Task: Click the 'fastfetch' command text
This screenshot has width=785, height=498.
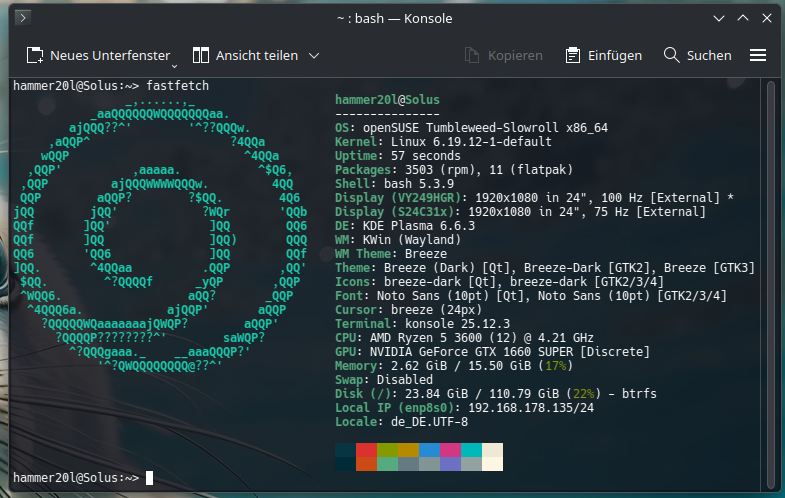Action: pyautogui.click(x=177, y=86)
